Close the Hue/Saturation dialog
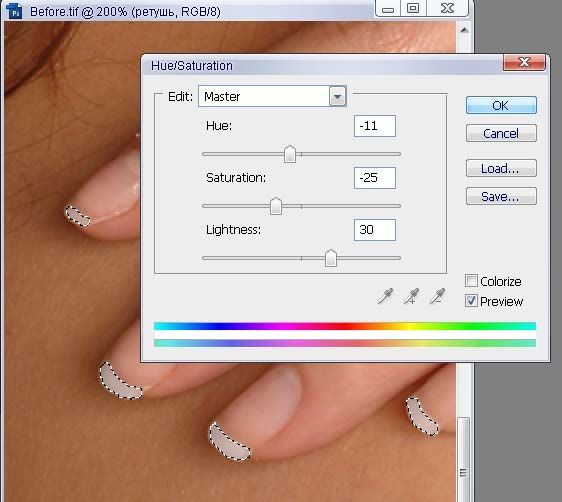 (524, 62)
